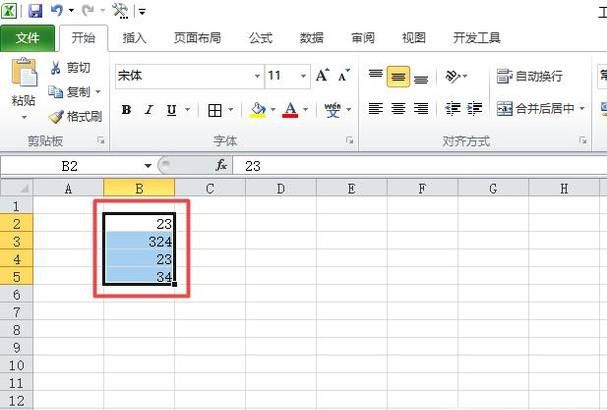The width and height of the screenshot is (607, 410).
Task: Click the formula bar showing 23
Action: [x=420, y=166]
